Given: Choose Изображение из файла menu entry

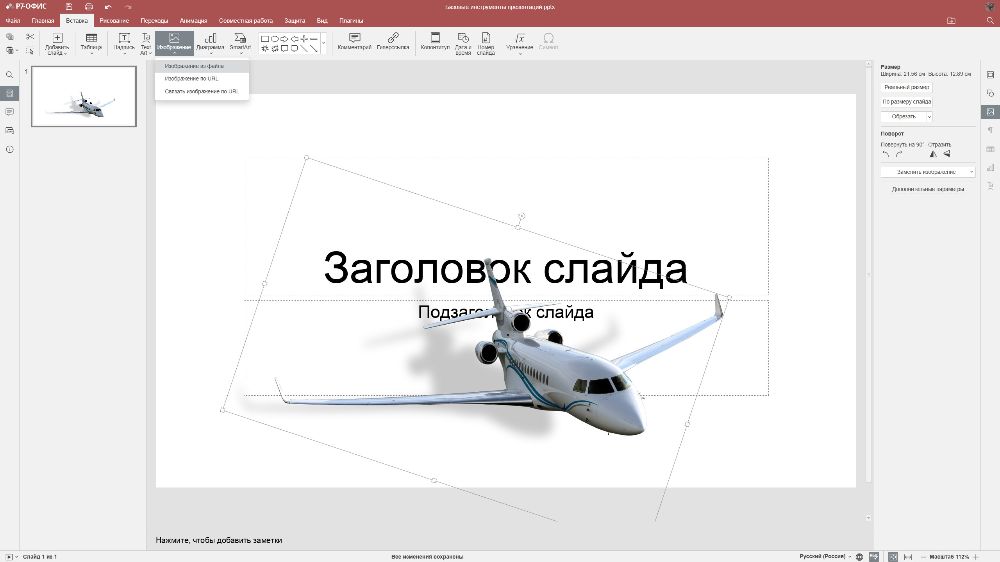Looking at the screenshot, I should point(194,67).
